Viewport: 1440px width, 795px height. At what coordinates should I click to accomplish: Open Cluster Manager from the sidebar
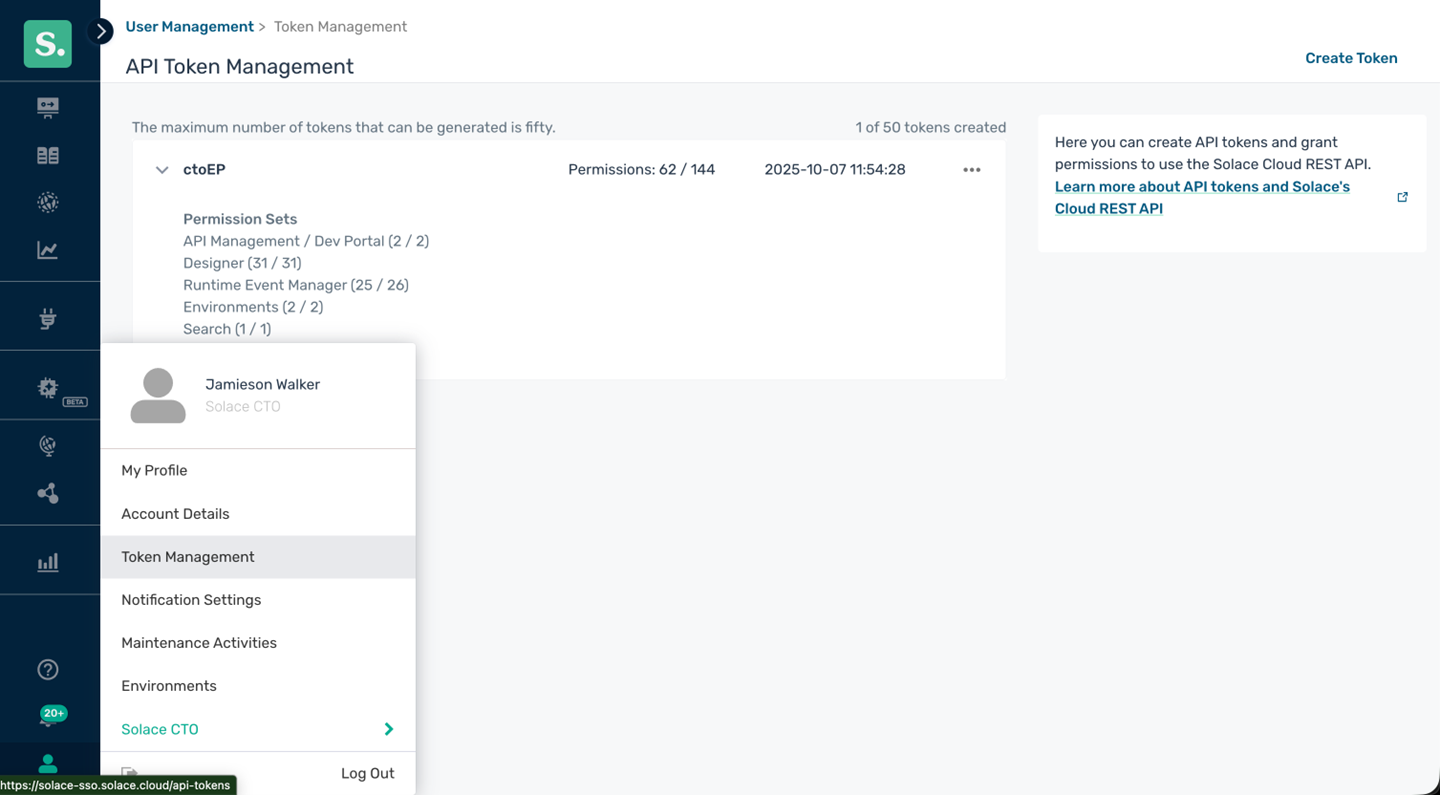(x=48, y=107)
